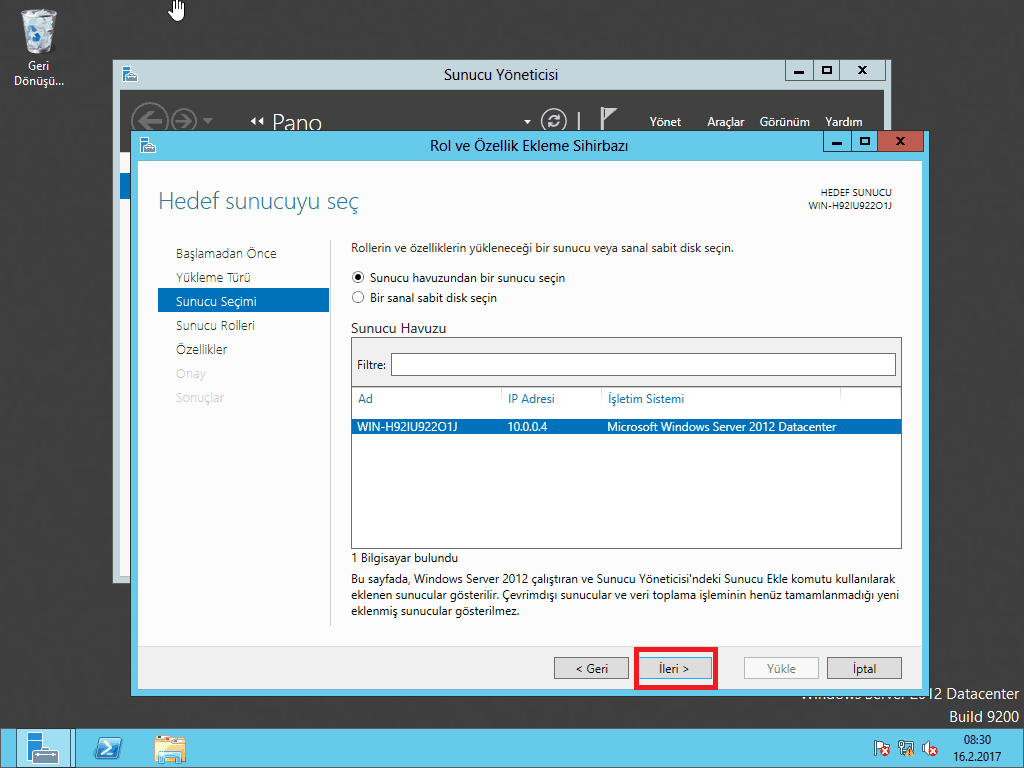This screenshot has width=1024, height=768.
Task: Select 'Sunucu havuzundan bir sunucu seçin' option
Action: (x=358, y=278)
